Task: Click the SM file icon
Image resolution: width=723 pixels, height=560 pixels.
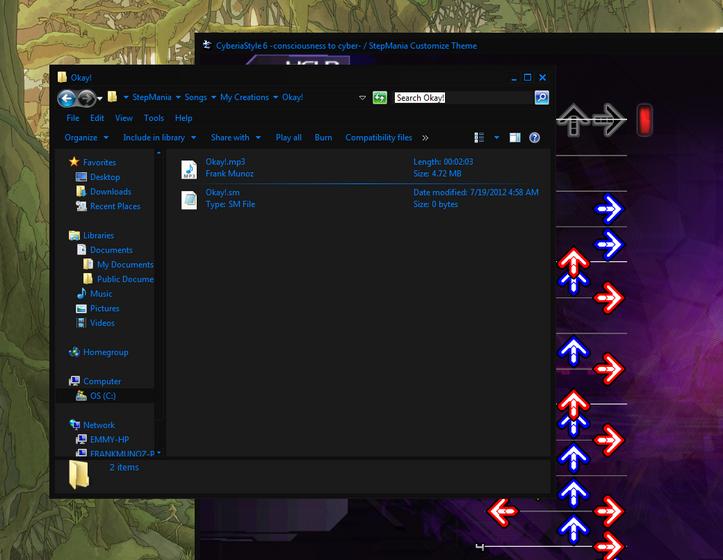Action: coord(189,200)
